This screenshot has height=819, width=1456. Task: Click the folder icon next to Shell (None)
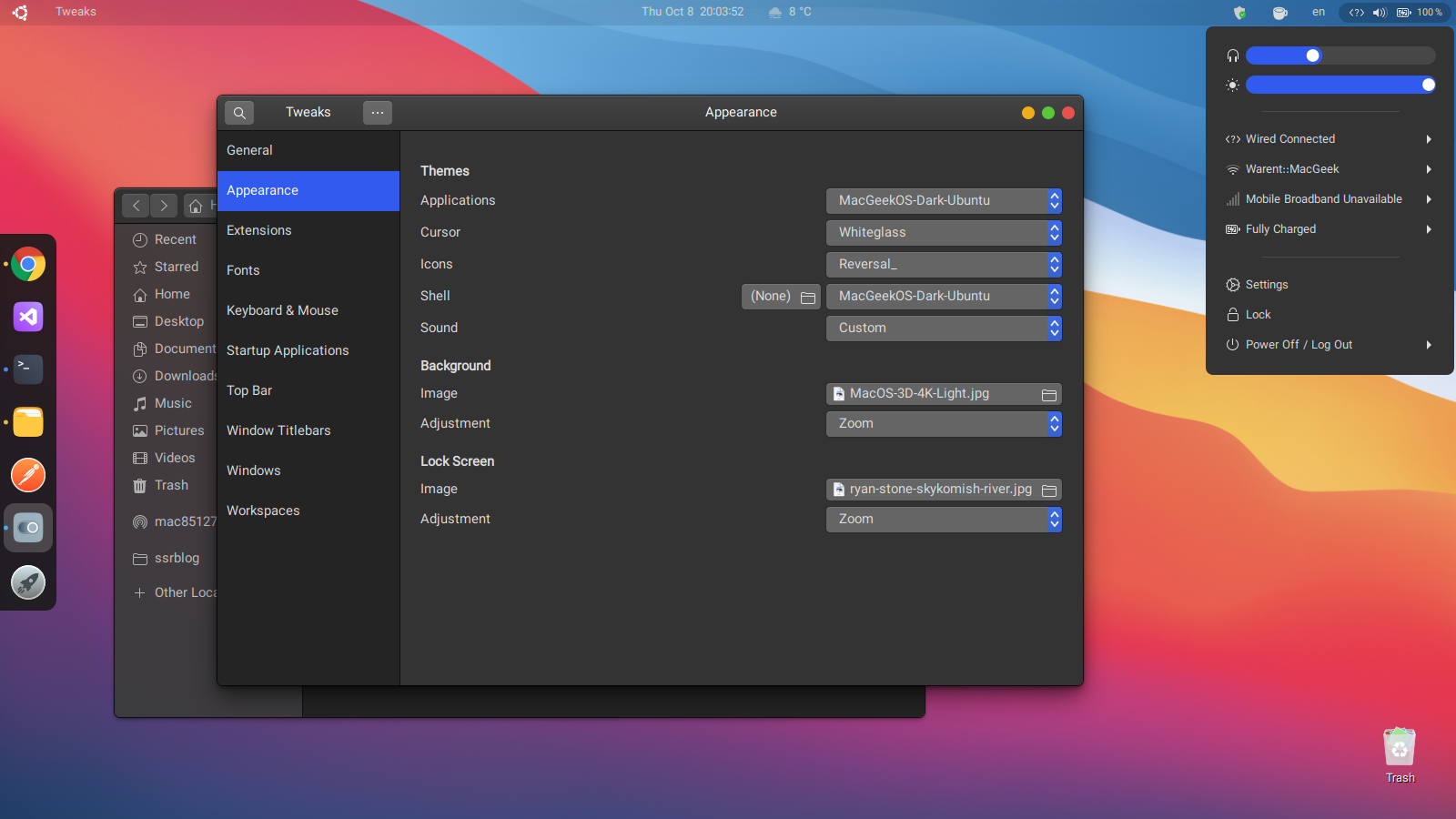pyautogui.click(x=808, y=298)
